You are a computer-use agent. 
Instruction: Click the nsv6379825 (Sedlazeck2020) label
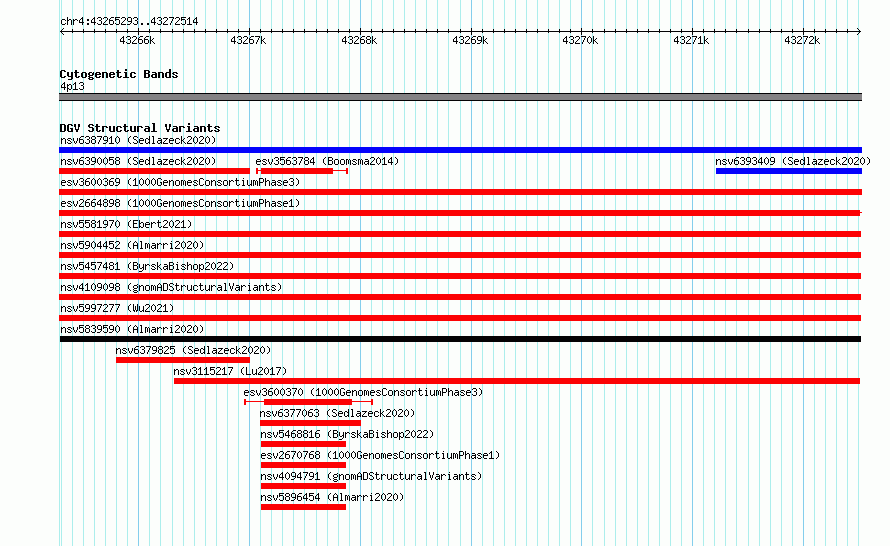(193, 350)
